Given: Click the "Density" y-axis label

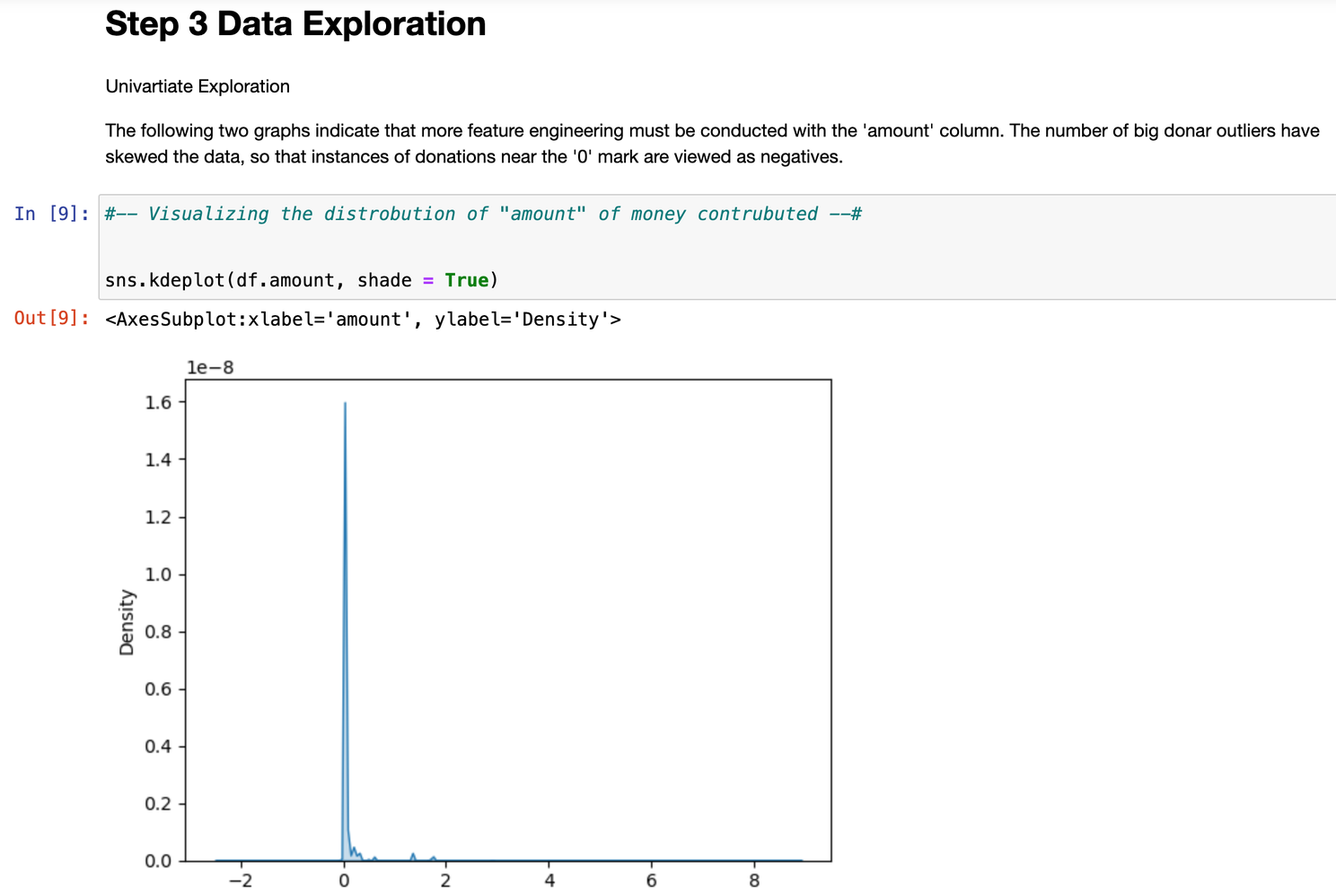Looking at the screenshot, I should pyautogui.click(x=127, y=622).
